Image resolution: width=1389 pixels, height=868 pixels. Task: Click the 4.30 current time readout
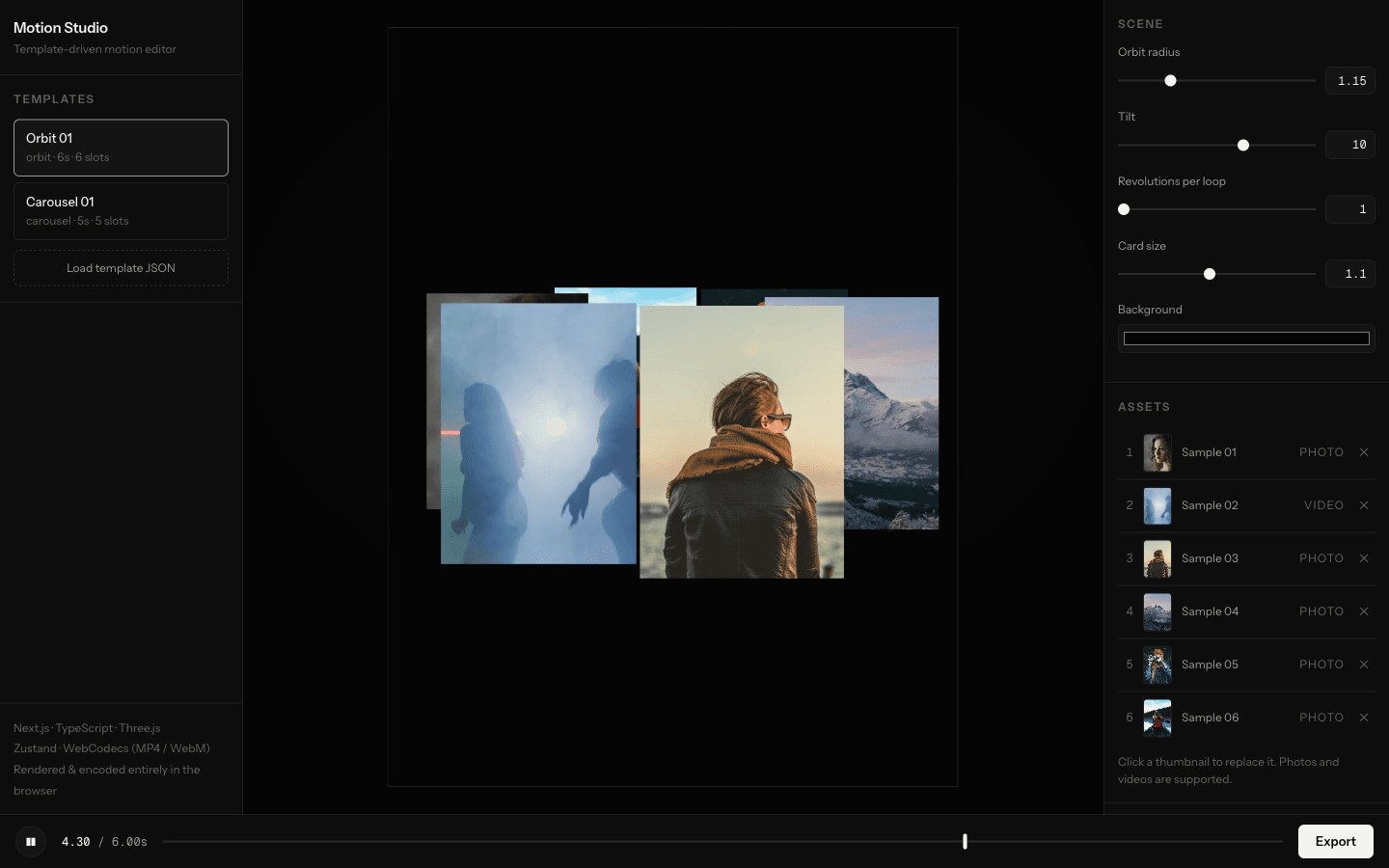click(76, 842)
